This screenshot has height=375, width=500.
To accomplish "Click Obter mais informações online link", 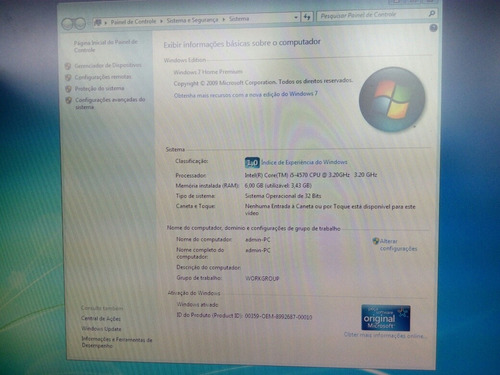I will pos(385,335).
